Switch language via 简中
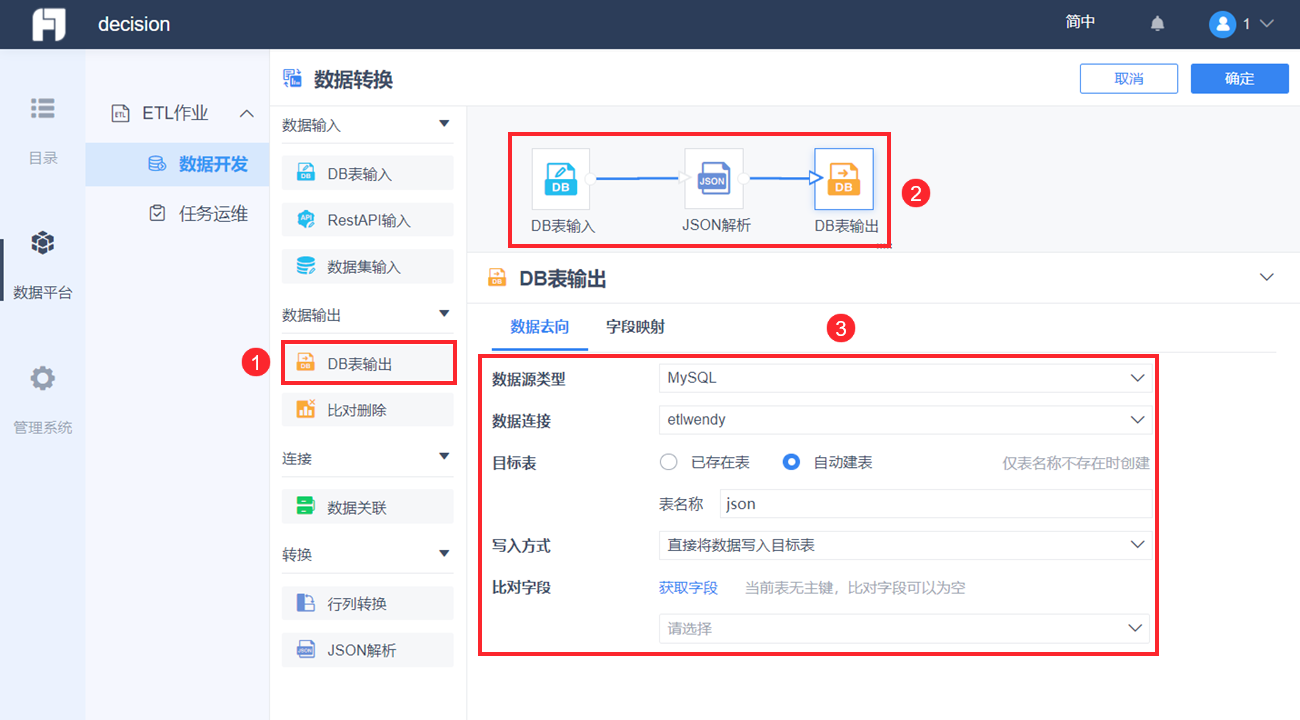The width and height of the screenshot is (1300, 720). pyautogui.click(x=1081, y=23)
